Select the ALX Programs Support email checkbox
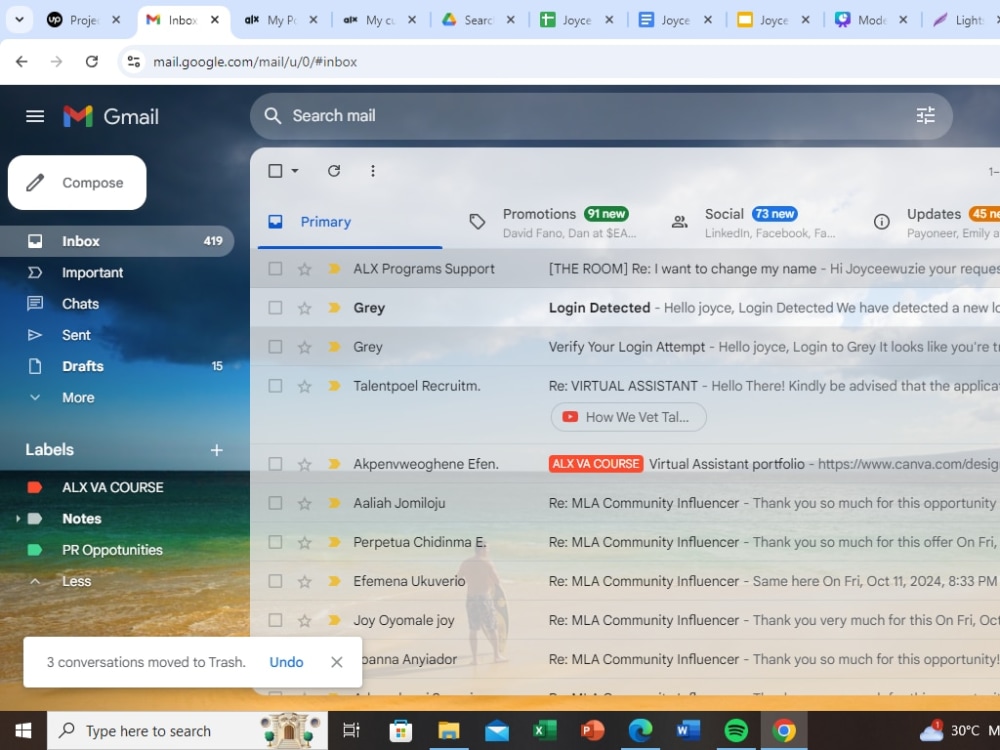Screen dimensions: 1000x750 tap(275, 269)
